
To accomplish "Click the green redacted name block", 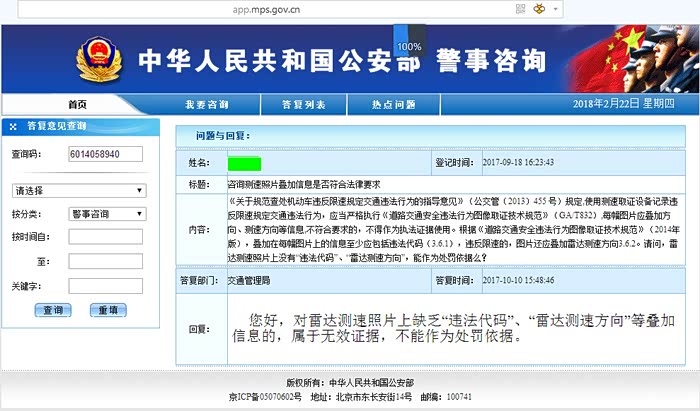I will (x=244, y=162).
